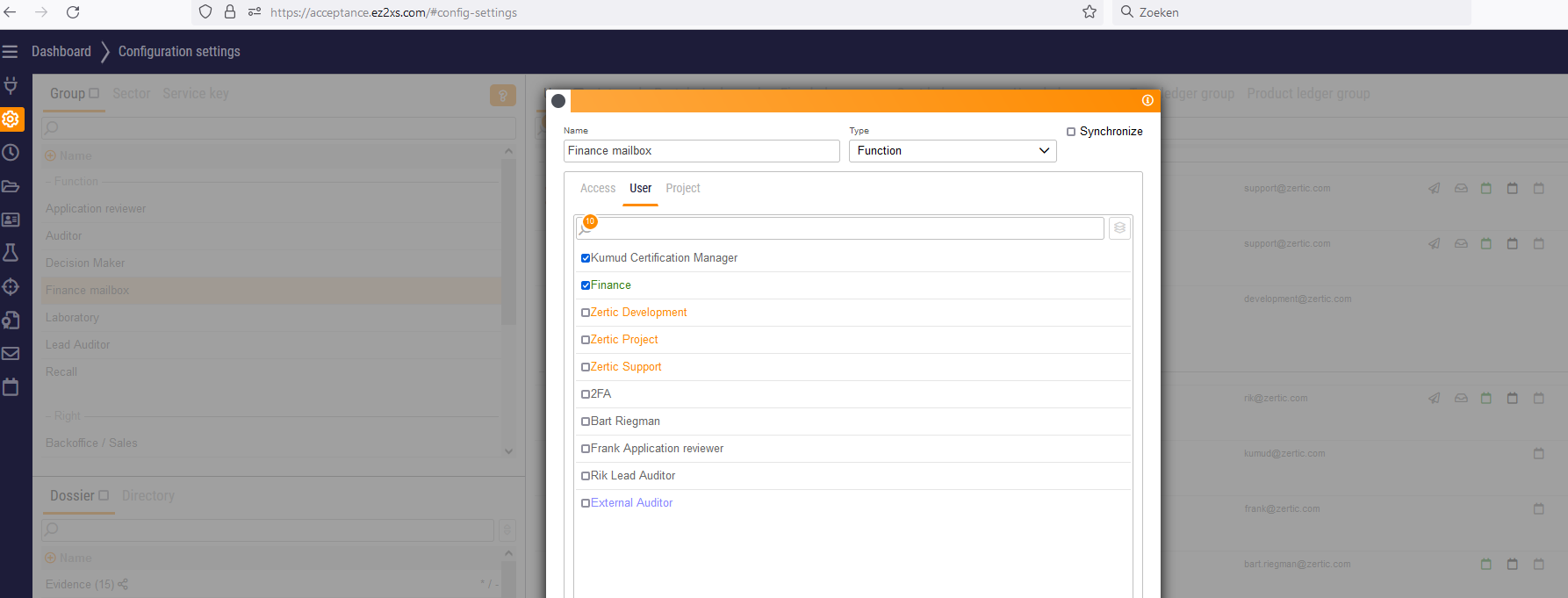The image size is (1568, 598).
Task: Close dialog with the dark circle button
Action: pyautogui.click(x=558, y=101)
